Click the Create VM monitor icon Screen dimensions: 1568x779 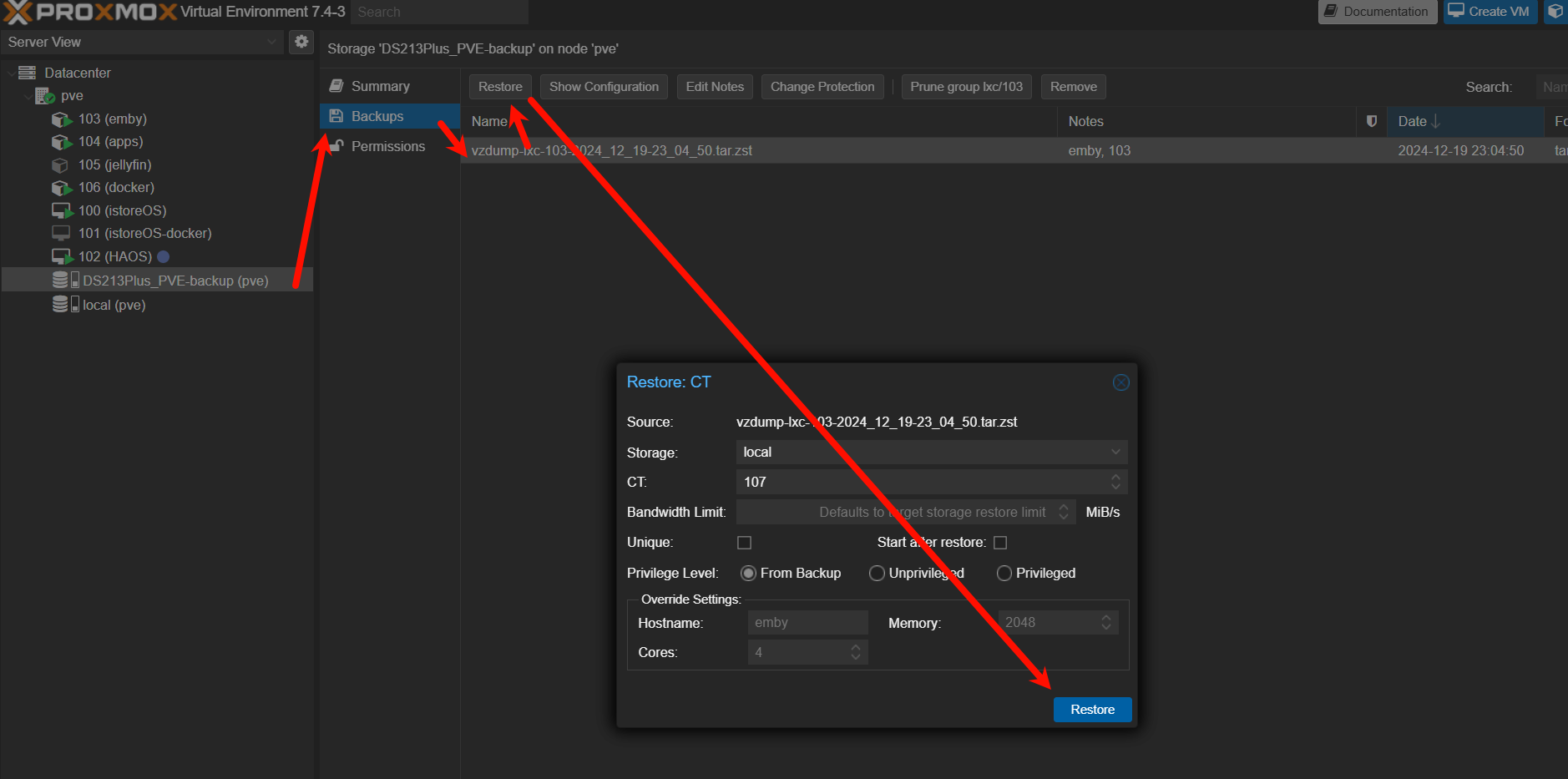click(x=1456, y=11)
